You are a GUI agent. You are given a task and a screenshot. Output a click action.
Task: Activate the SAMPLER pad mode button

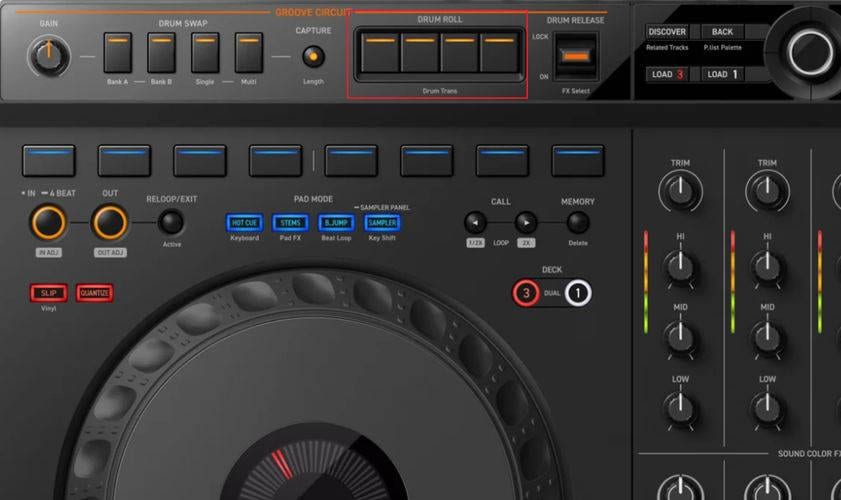(381, 223)
